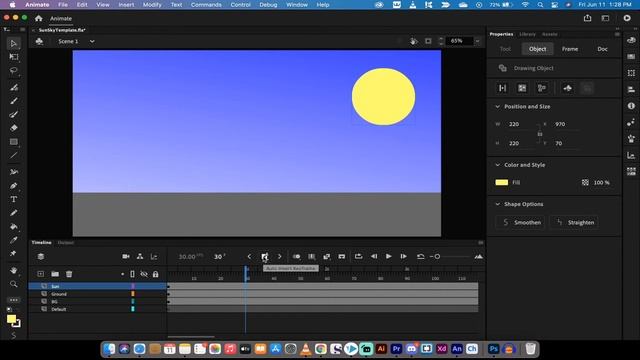This screenshot has height=360, width=640.
Task: Click the onion skin button
Action: pos(297,256)
